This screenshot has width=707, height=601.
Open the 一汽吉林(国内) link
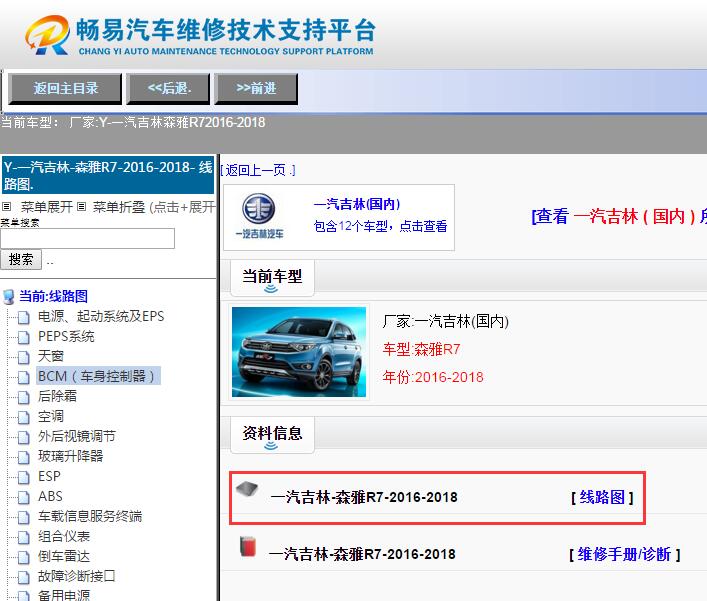click(357, 204)
